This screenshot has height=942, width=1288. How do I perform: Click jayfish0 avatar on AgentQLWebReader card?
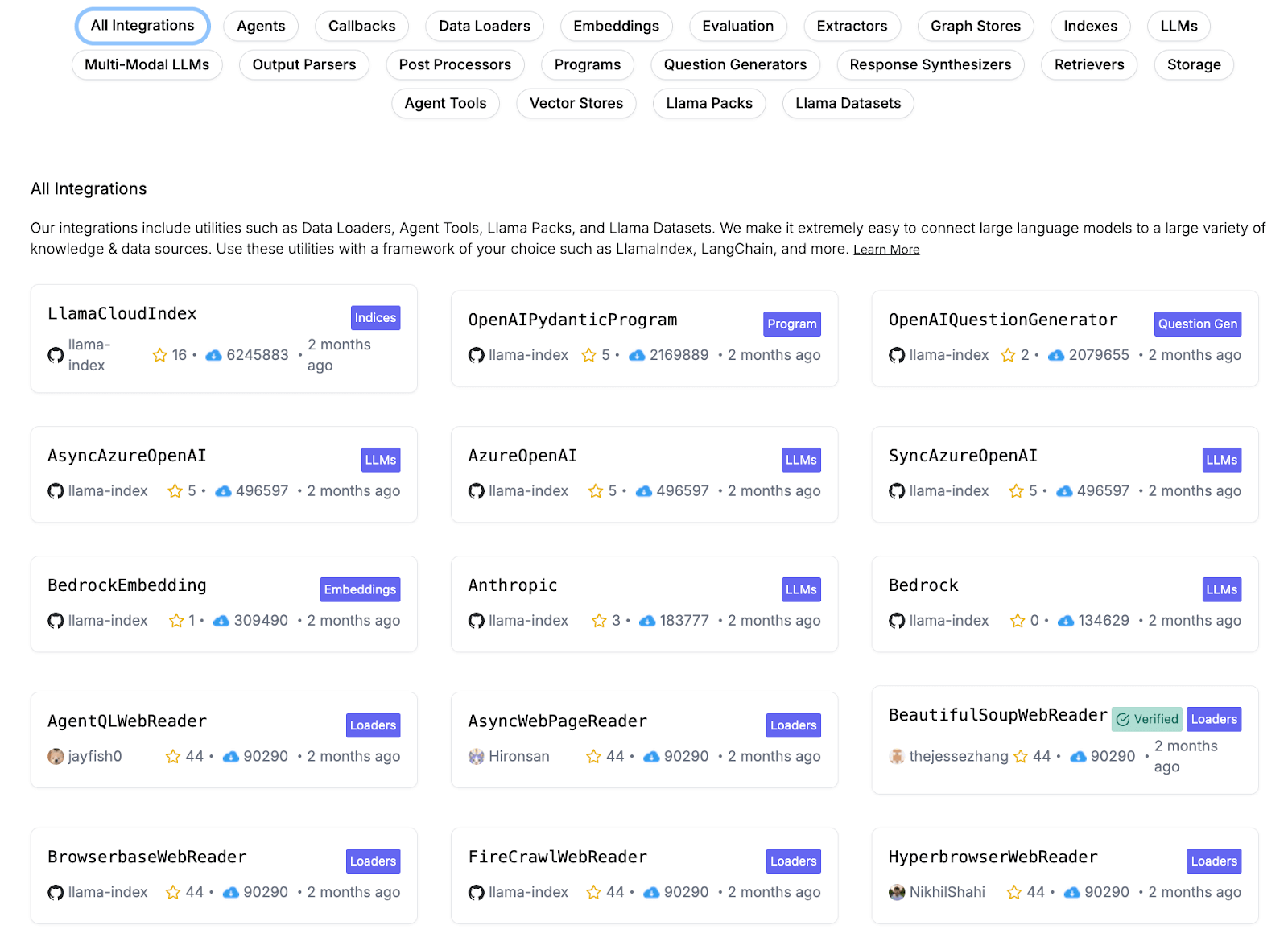[56, 757]
